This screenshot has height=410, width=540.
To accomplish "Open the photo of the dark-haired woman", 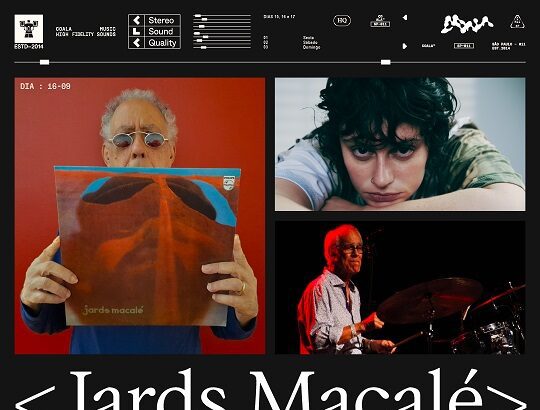I will pyautogui.click(x=400, y=144).
